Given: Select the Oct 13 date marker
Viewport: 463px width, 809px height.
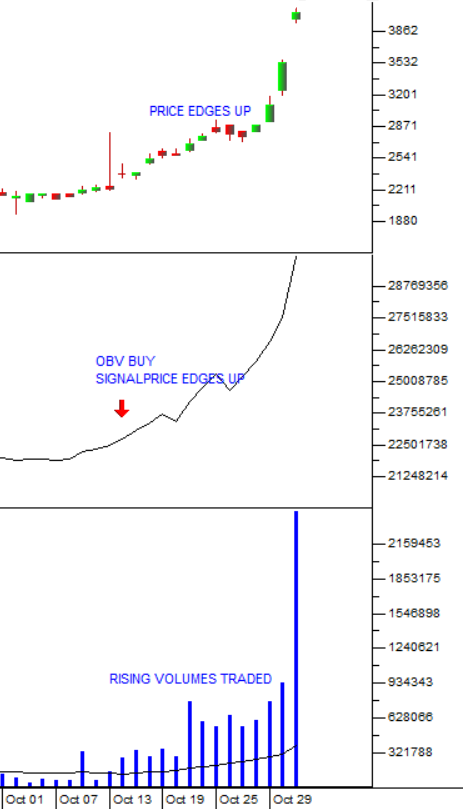Looking at the screenshot, I should pyautogui.click(x=132, y=800).
